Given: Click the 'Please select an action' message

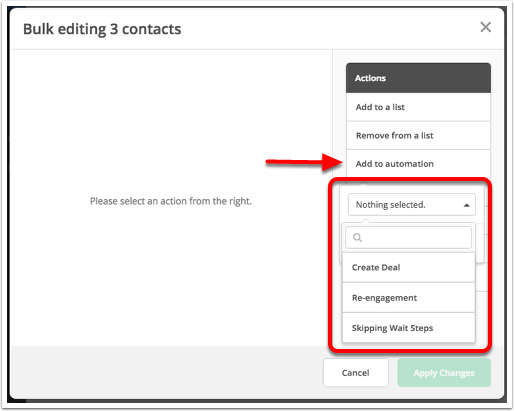Looking at the screenshot, I should point(171,201).
